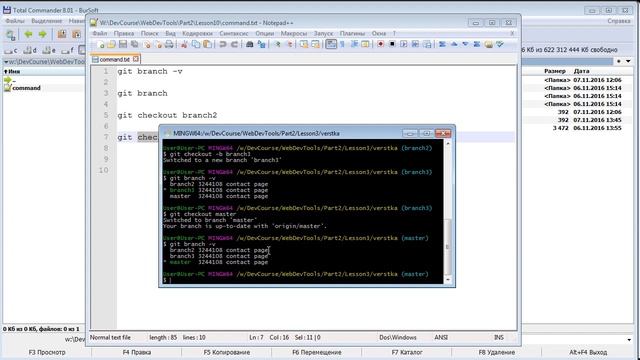Open the Поиск menu in Notepad++
Image resolution: width=640 pixels, height=360 pixels.
tap(149, 33)
